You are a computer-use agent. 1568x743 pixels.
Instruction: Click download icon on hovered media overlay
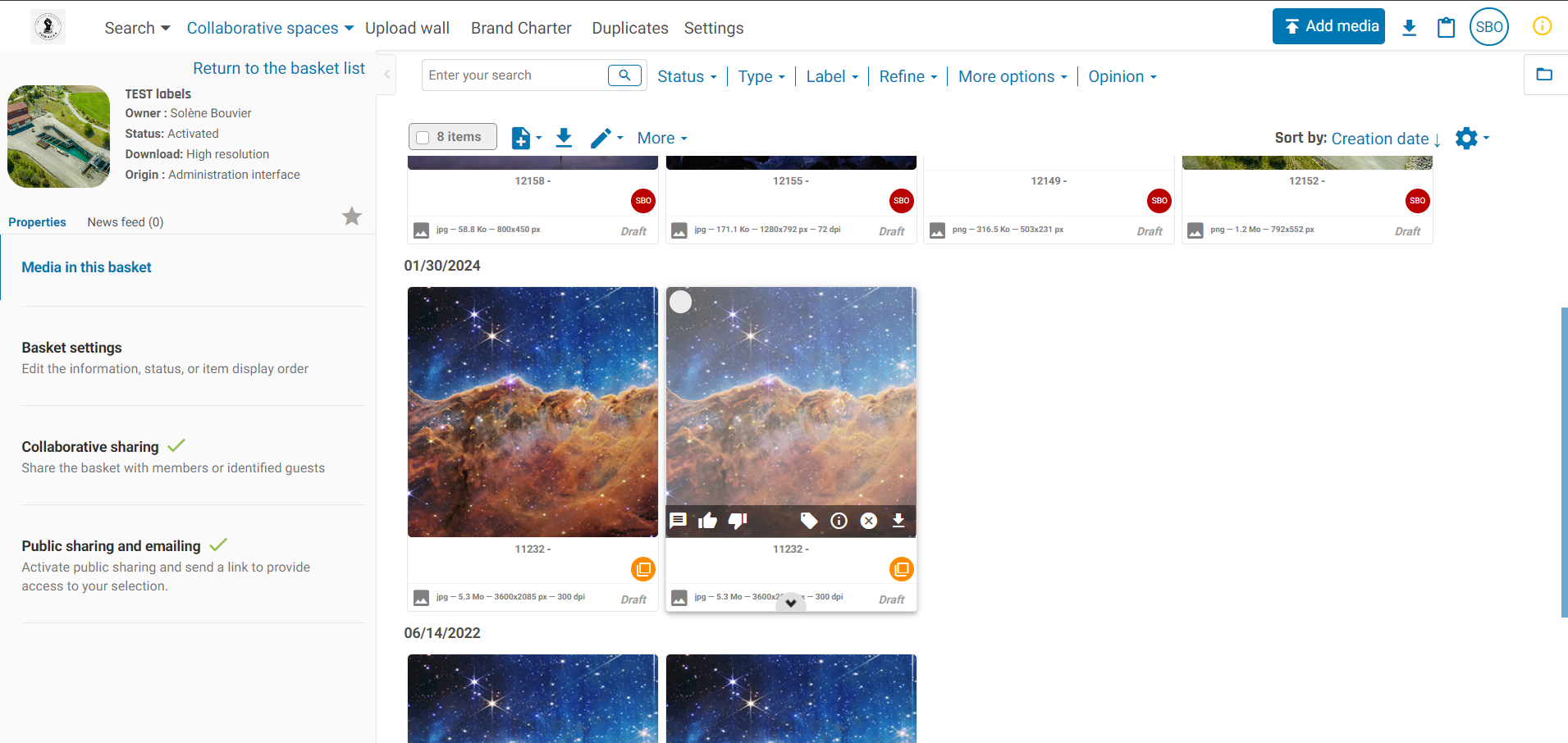(x=898, y=521)
